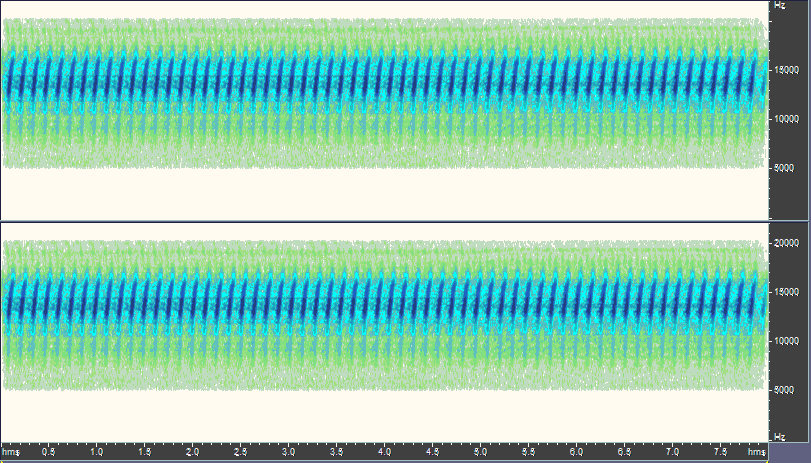The height and width of the screenshot is (463, 811).
Task: Click the 1.0 mark on the time ruler
Action: pos(97,452)
